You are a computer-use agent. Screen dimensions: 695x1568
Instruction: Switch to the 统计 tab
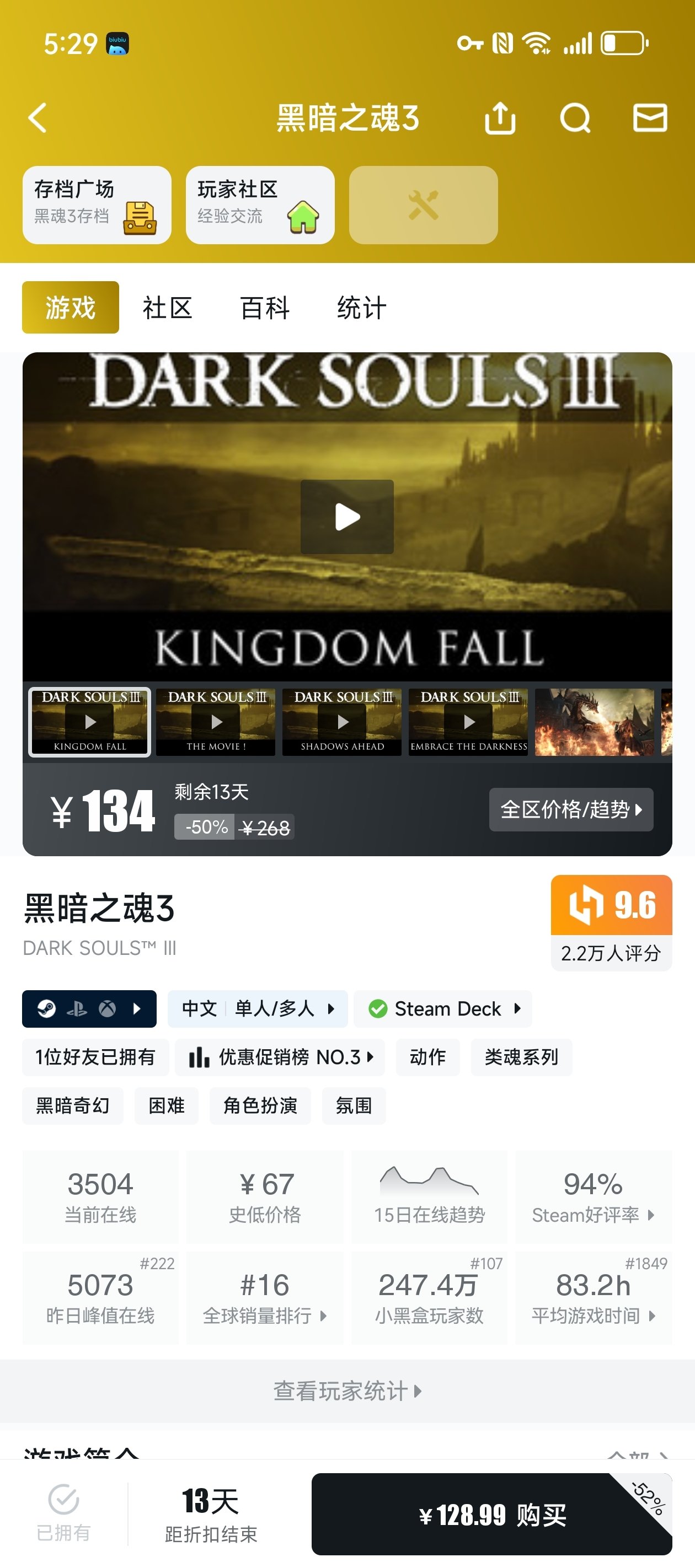click(x=362, y=308)
